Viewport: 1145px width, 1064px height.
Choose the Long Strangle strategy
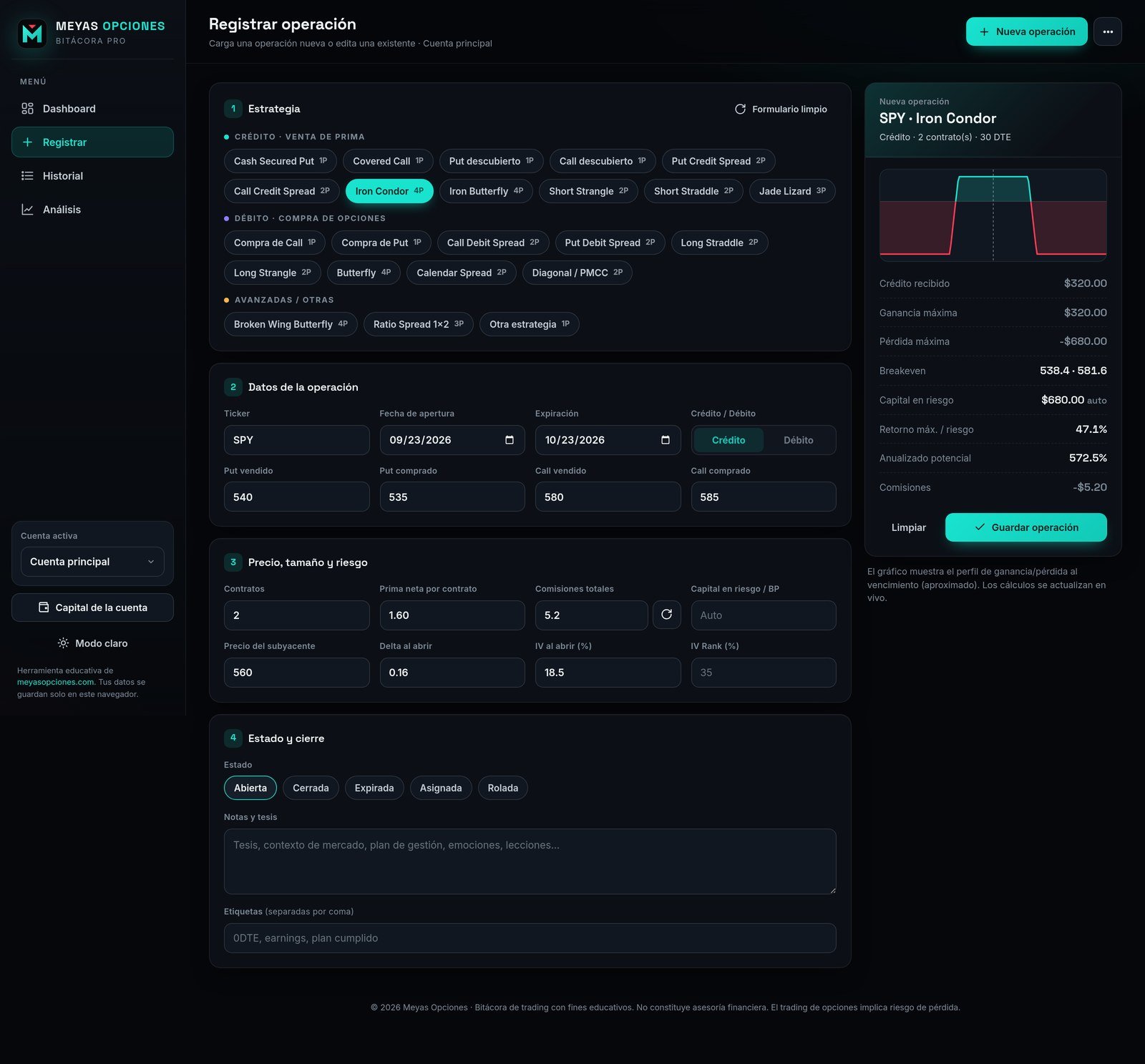273,273
